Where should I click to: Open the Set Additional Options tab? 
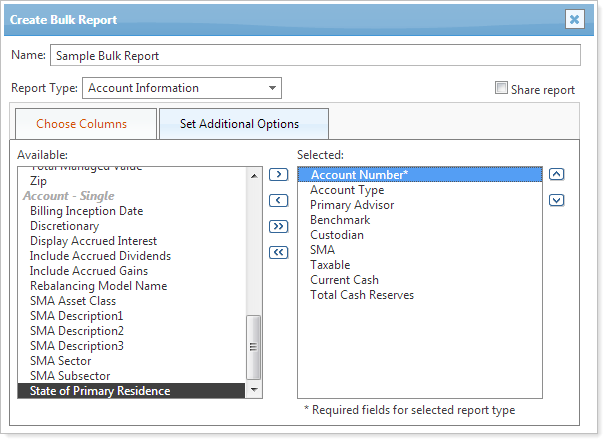tap(239, 124)
